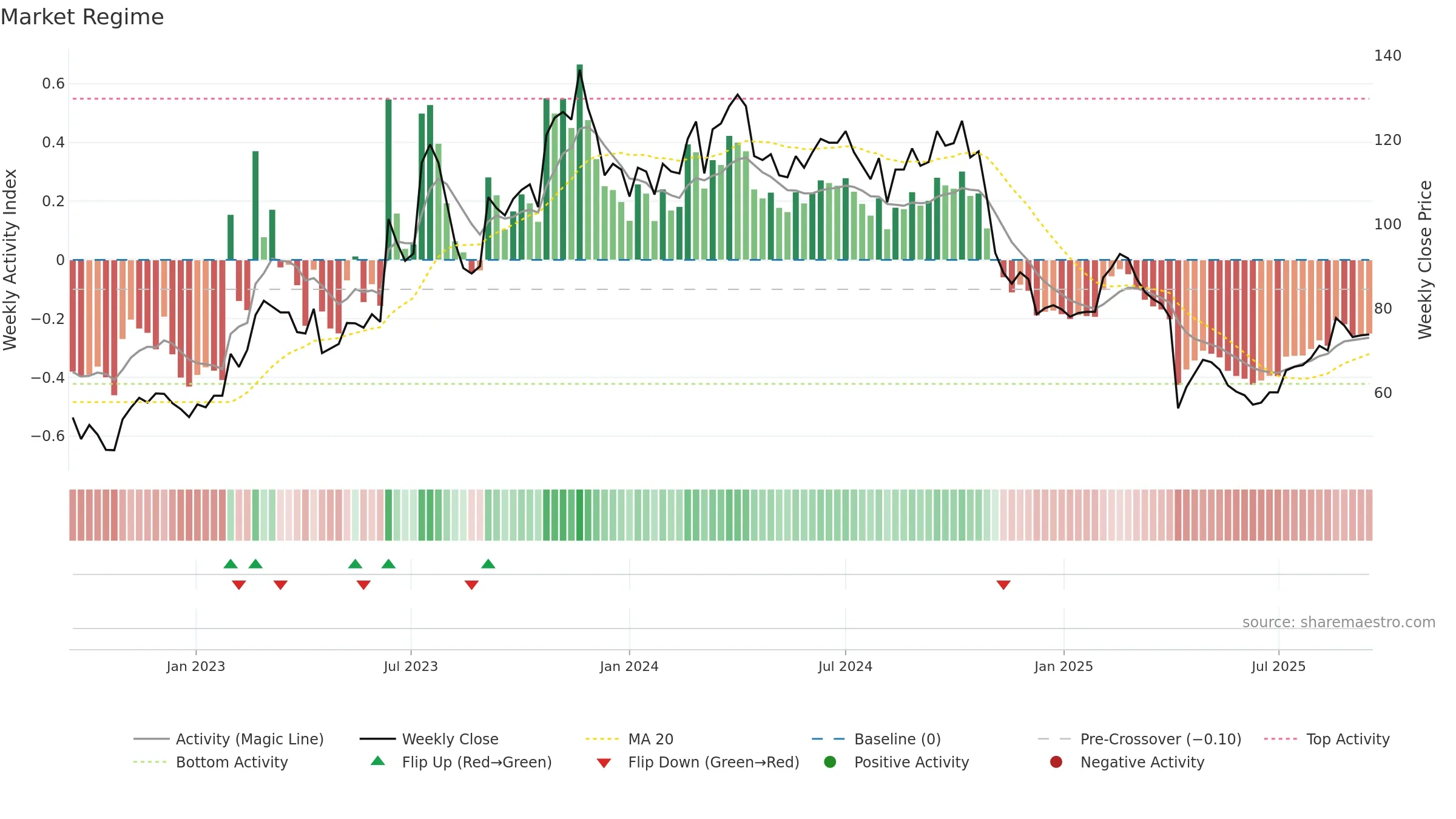
Task: Click the green triangle icon in the legend
Action: click(378, 761)
